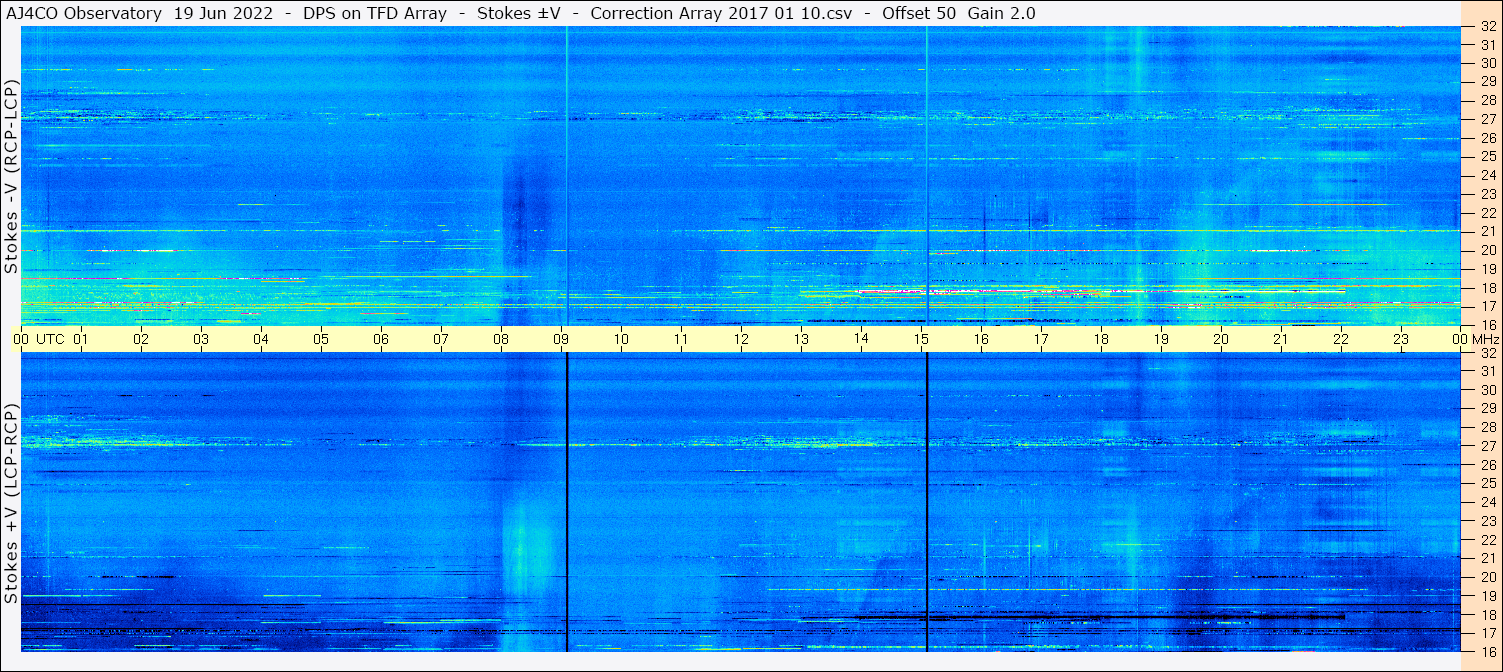The height and width of the screenshot is (672, 1503).
Task: Select the 07 hour tick label
Action: pos(441,339)
